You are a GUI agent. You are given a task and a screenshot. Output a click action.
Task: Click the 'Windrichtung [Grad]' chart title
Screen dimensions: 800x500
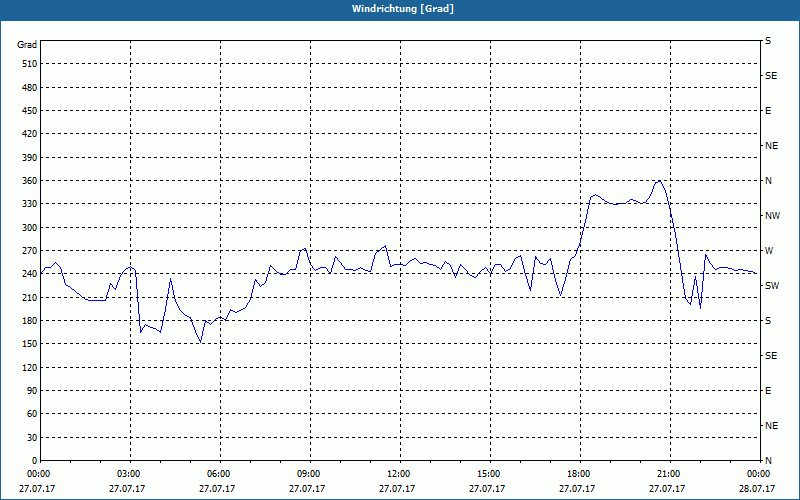click(403, 9)
